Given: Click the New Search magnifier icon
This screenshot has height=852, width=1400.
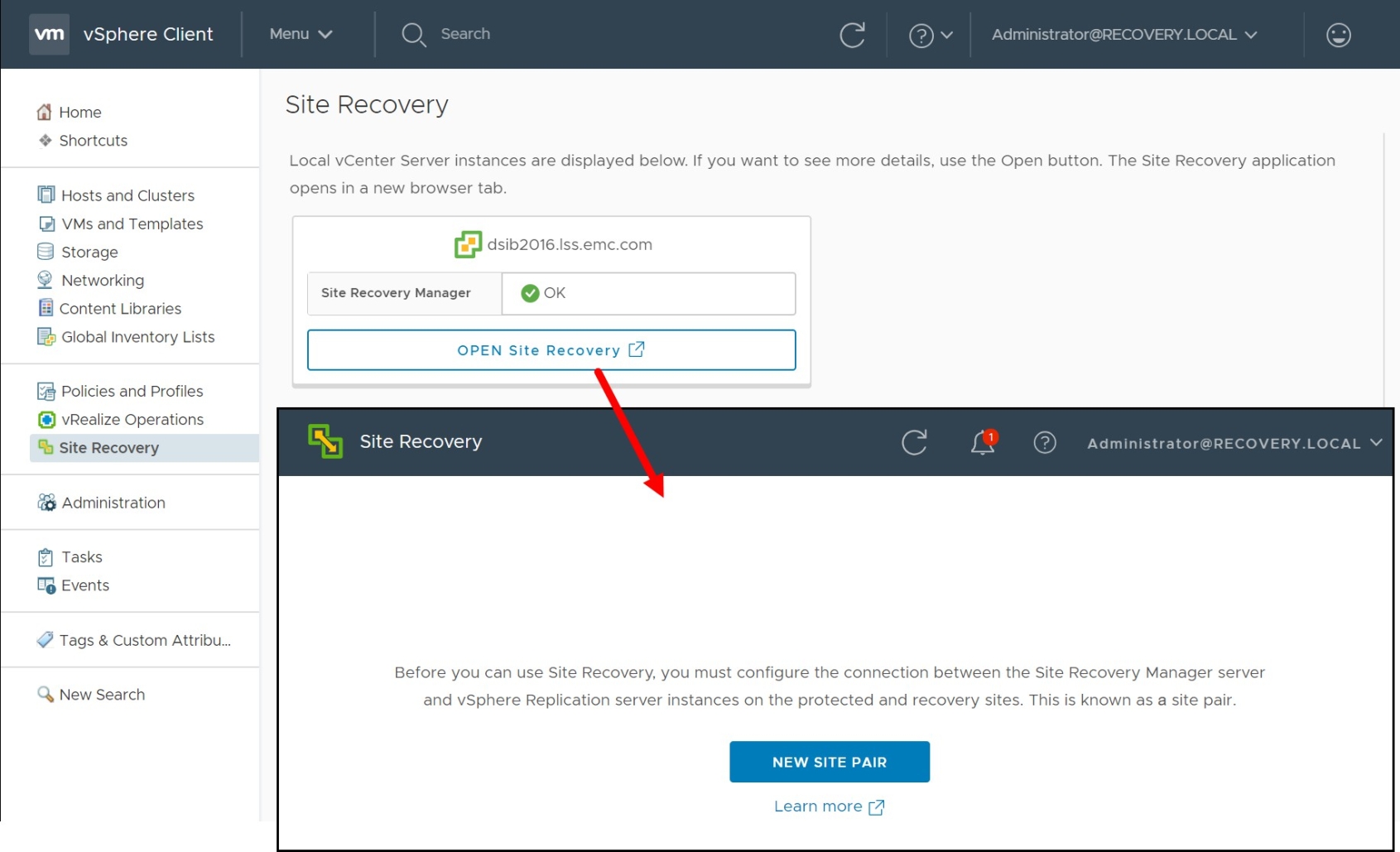Looking at the screenshot, I should [45, 694].
